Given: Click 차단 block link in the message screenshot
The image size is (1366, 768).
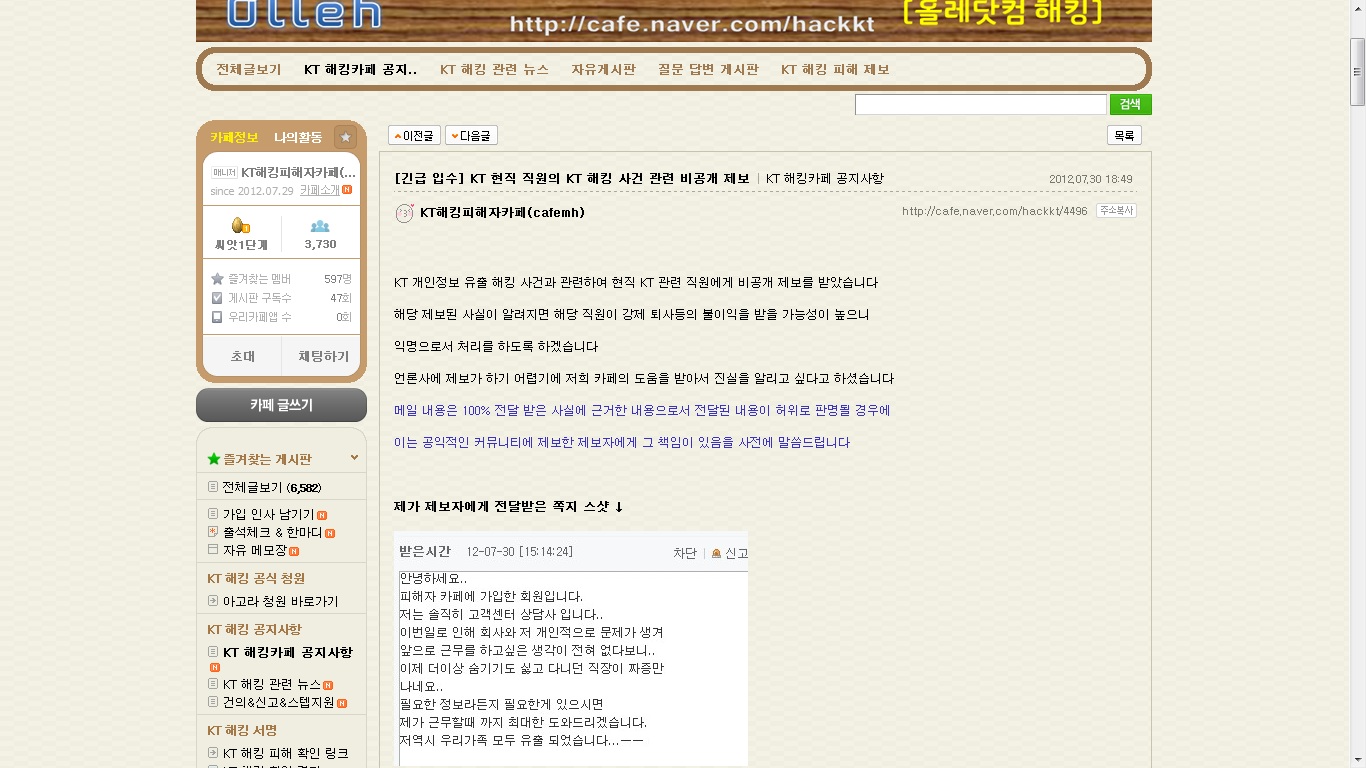Looking at the screenshot, I should click(684, 553).
